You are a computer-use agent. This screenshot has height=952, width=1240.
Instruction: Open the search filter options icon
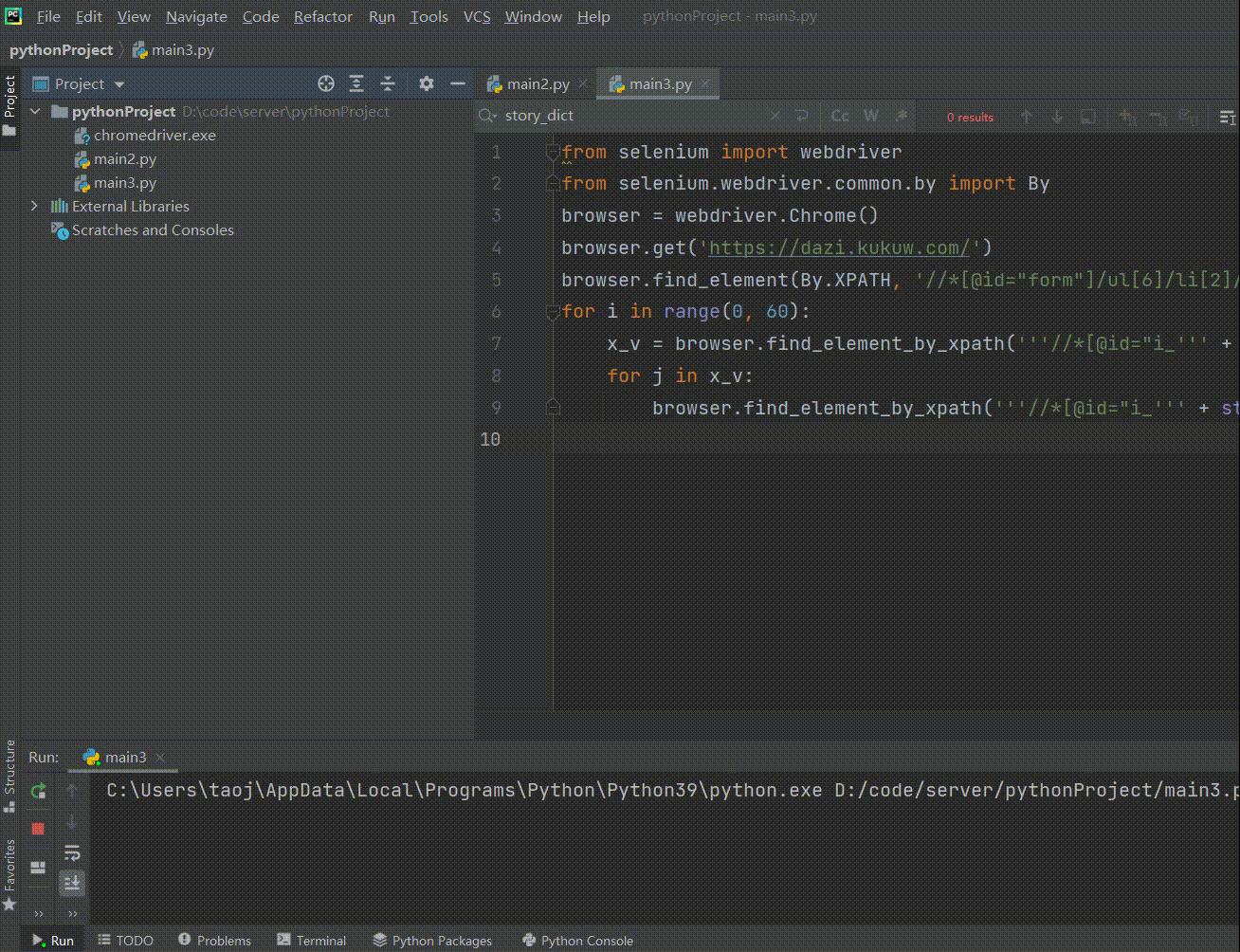(1228, 117)
